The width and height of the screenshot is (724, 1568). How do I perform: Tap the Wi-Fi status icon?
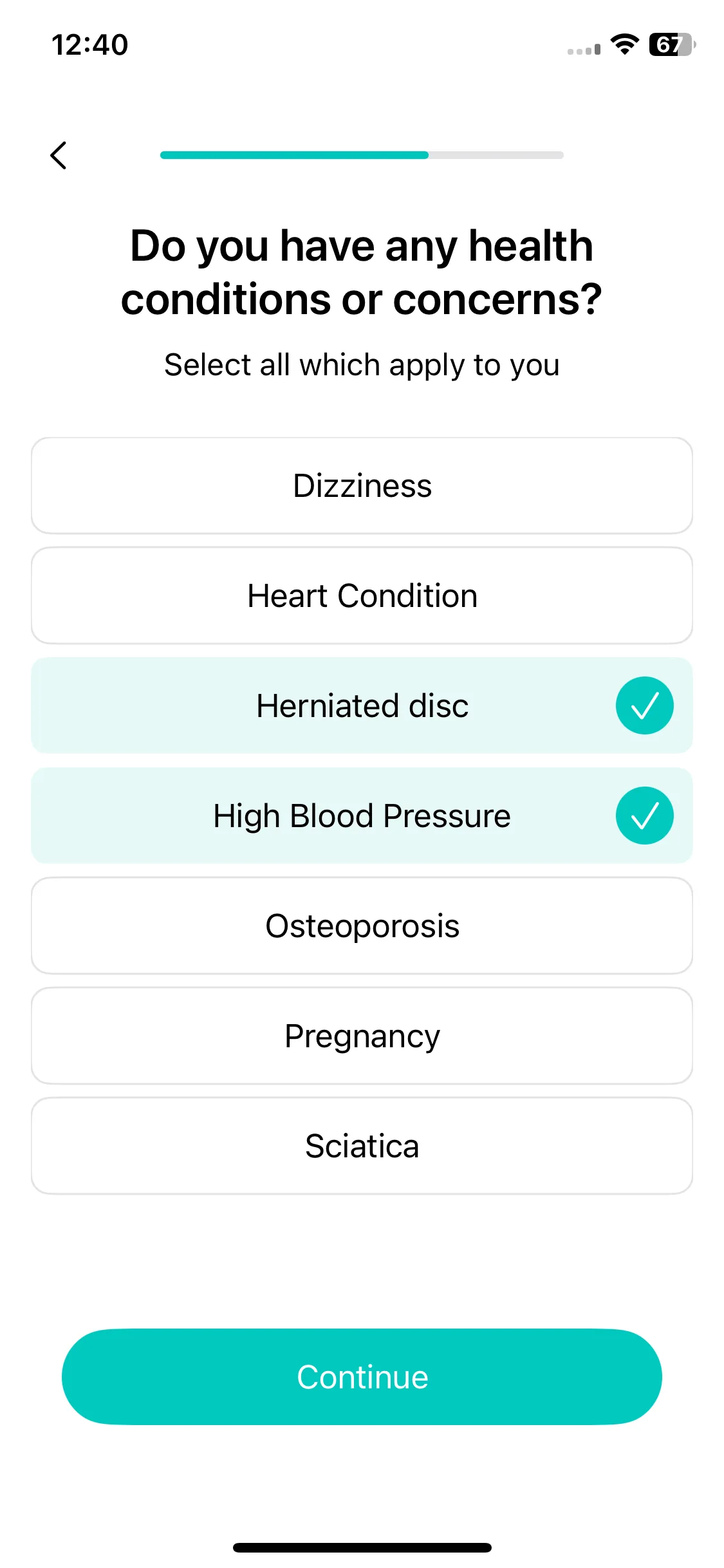[624, 44]
